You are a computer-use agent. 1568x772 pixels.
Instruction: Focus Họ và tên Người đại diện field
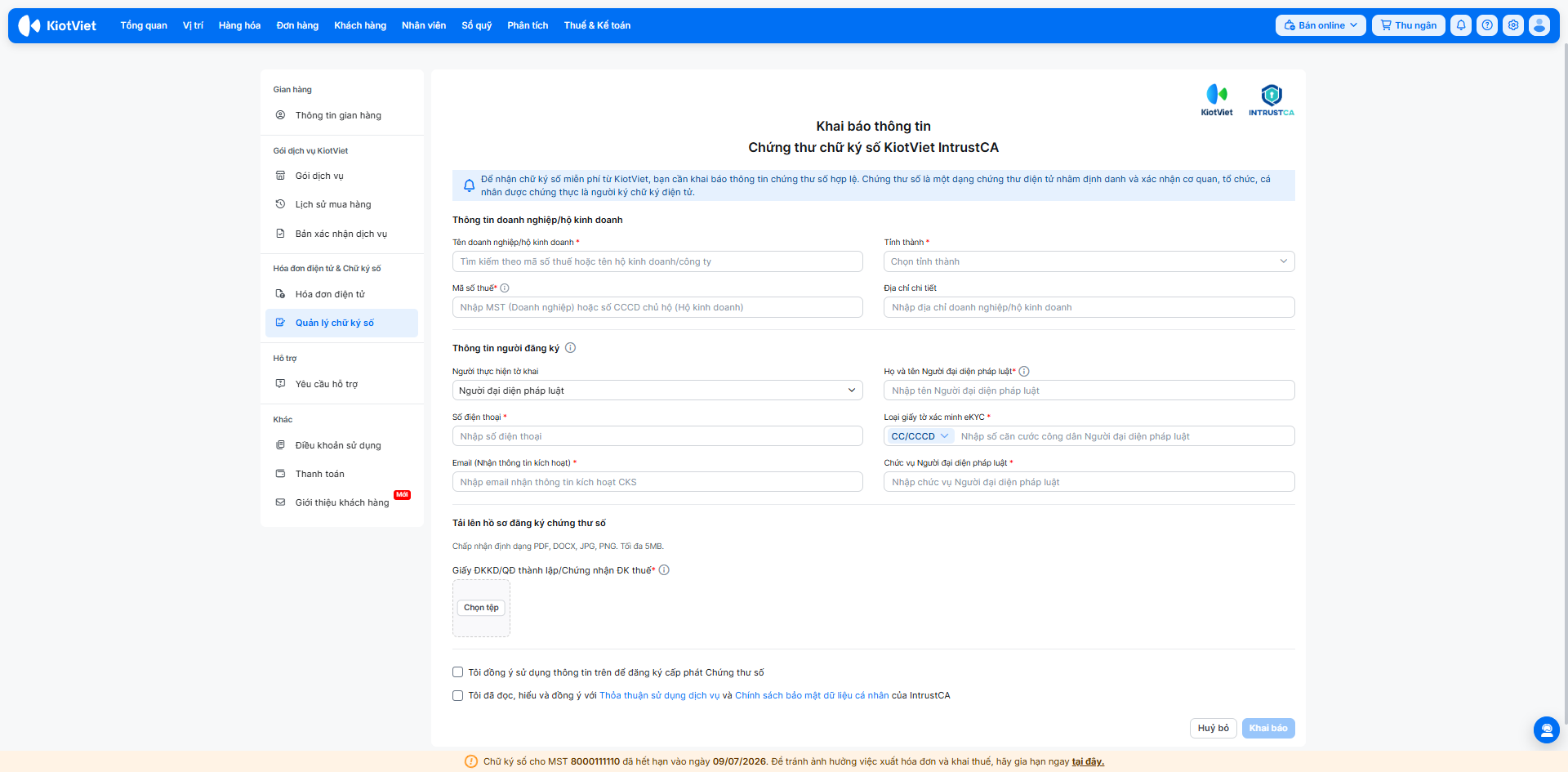click(1089, 390)
